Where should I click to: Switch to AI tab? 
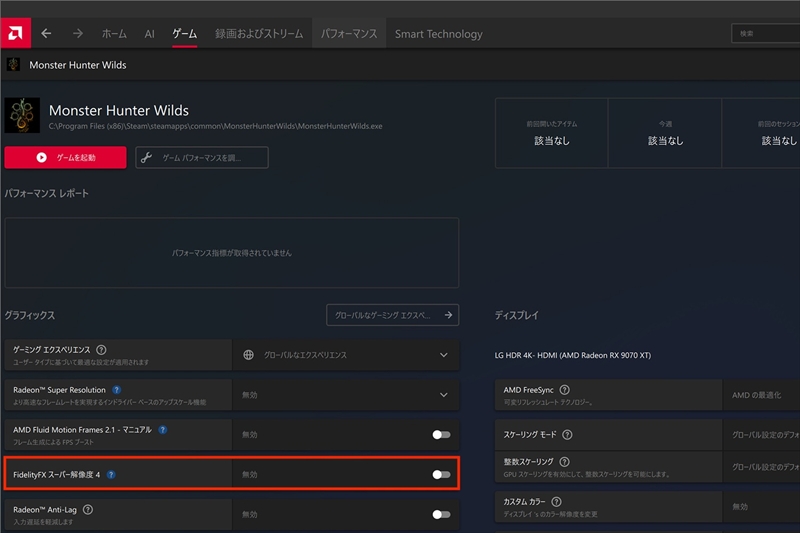click(x=149, y=34)
